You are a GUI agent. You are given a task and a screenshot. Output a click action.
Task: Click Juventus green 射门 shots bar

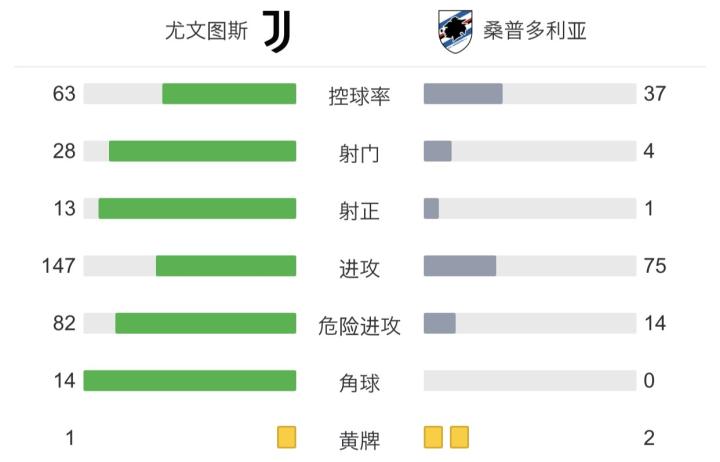click(x=202, y=151)
